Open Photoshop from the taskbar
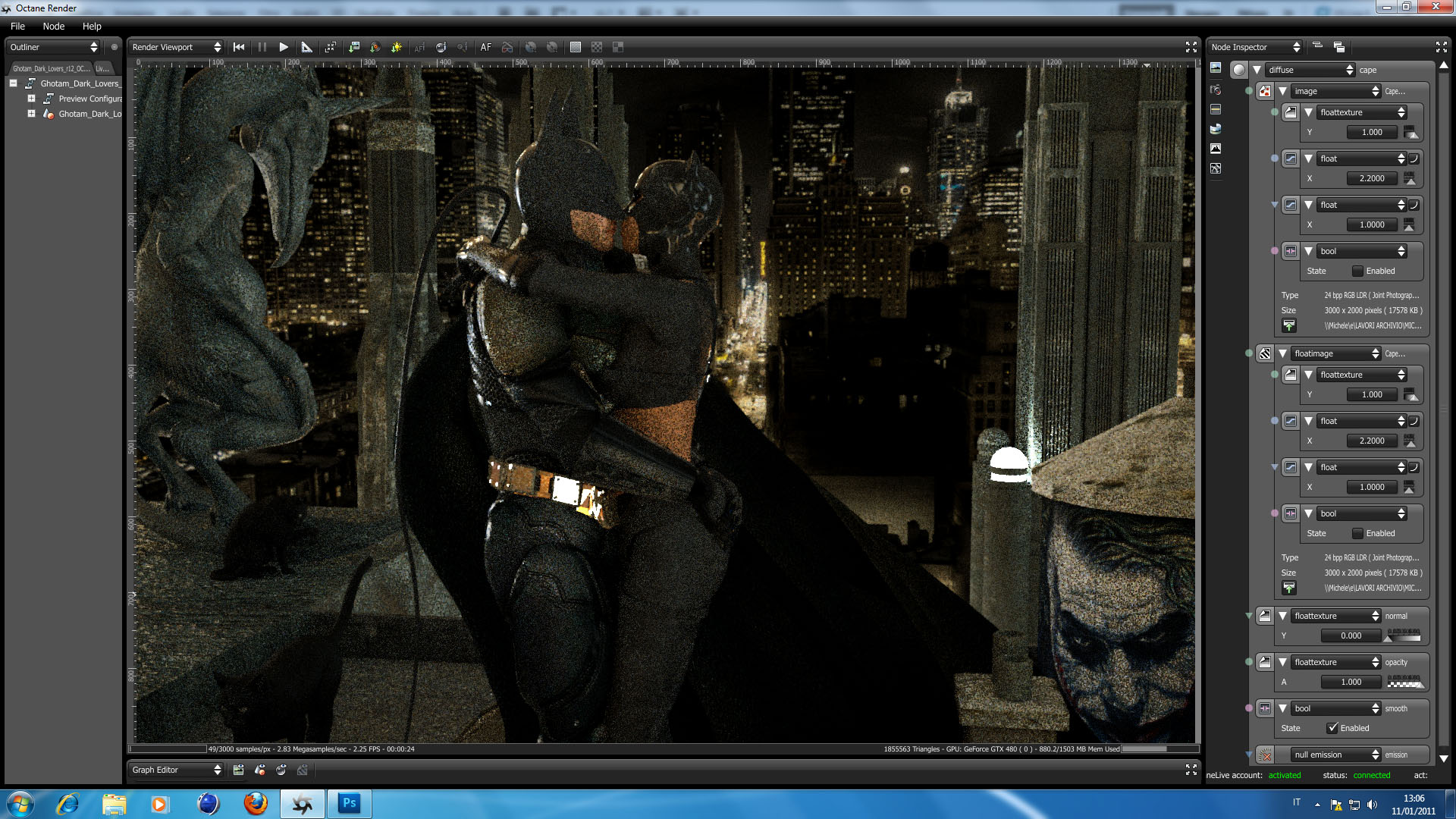1456x819 pixels. click(349, 803)
